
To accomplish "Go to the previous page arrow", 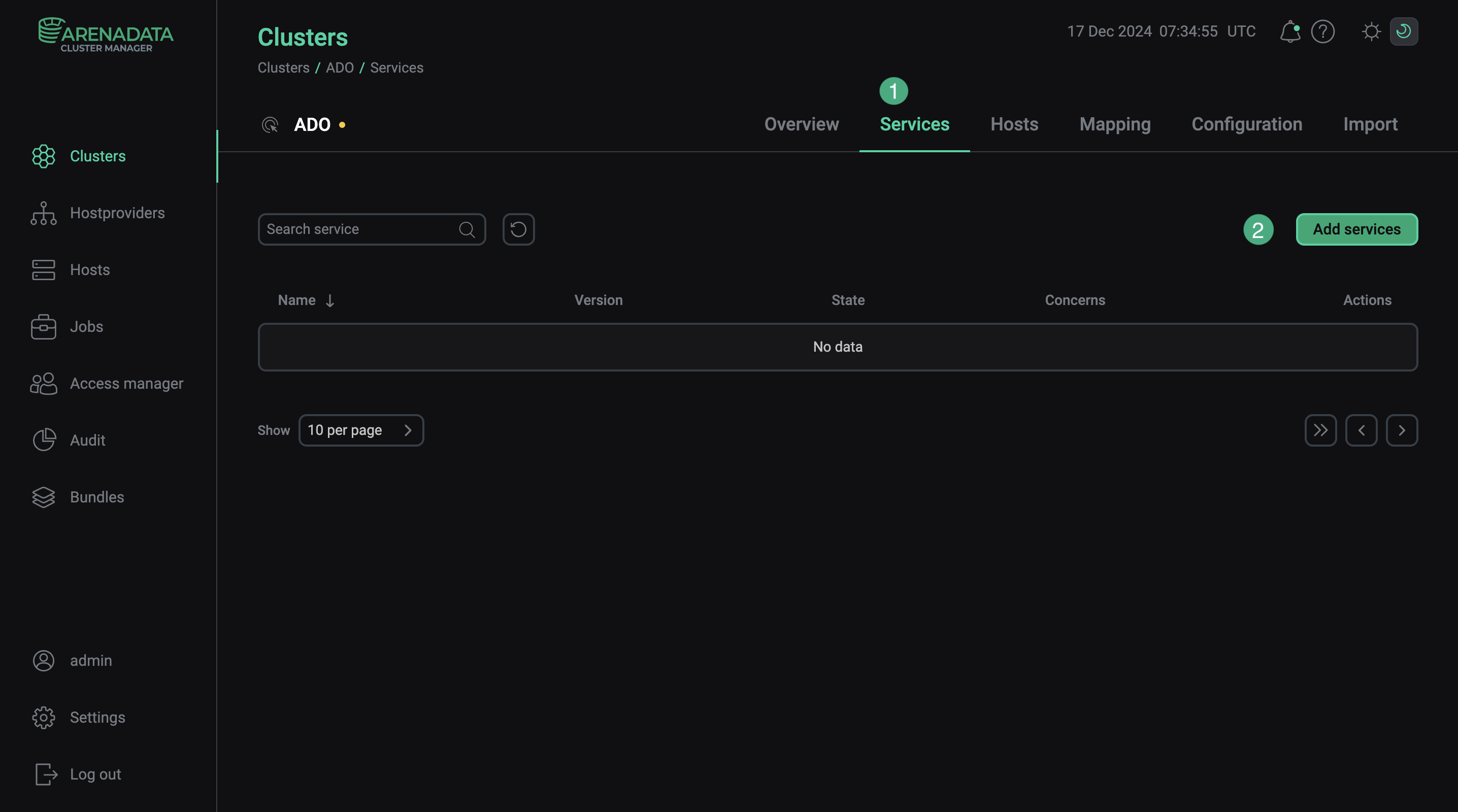I will [1361, 430].
